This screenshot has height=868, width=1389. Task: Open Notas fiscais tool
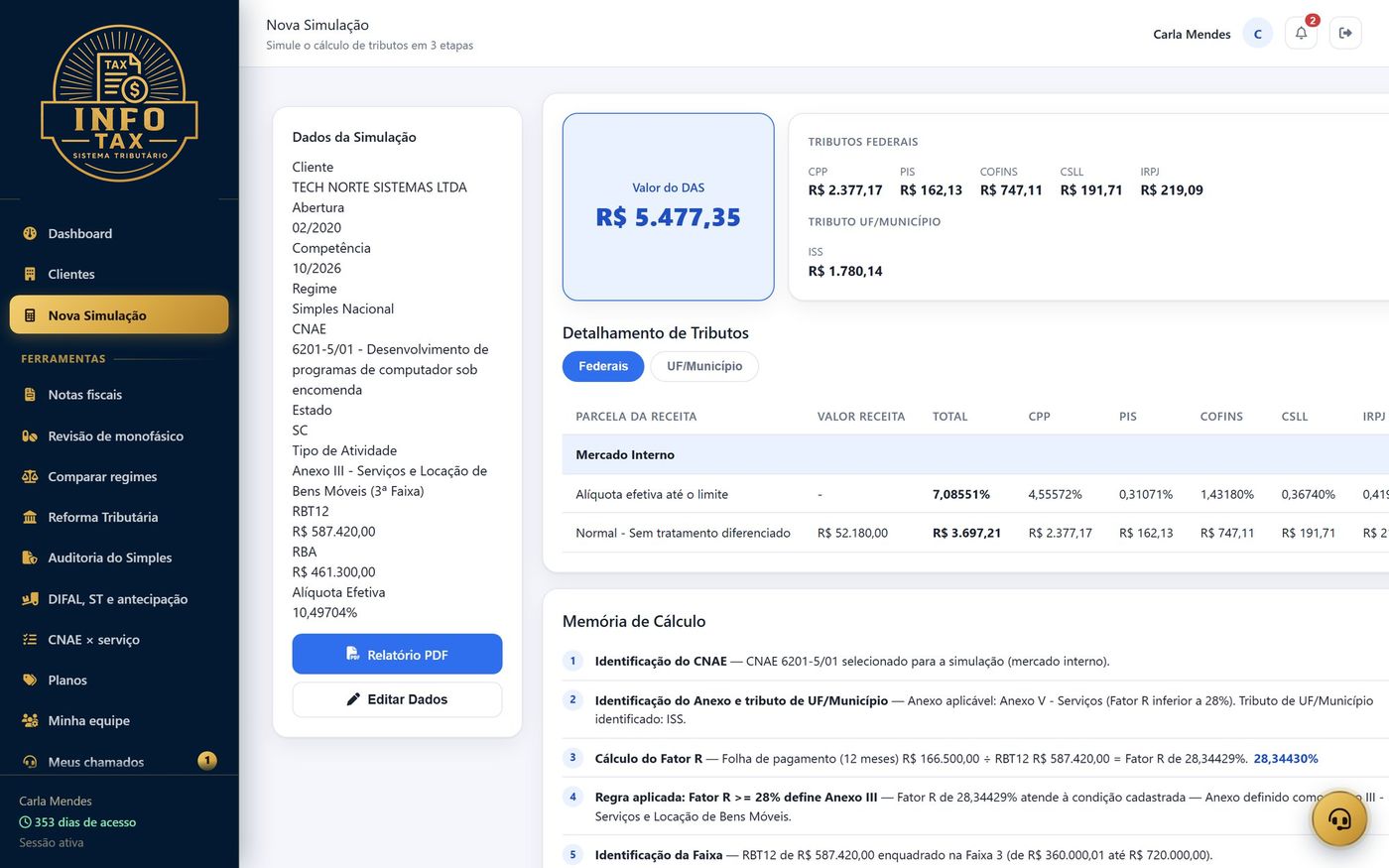tap(119, 394)
